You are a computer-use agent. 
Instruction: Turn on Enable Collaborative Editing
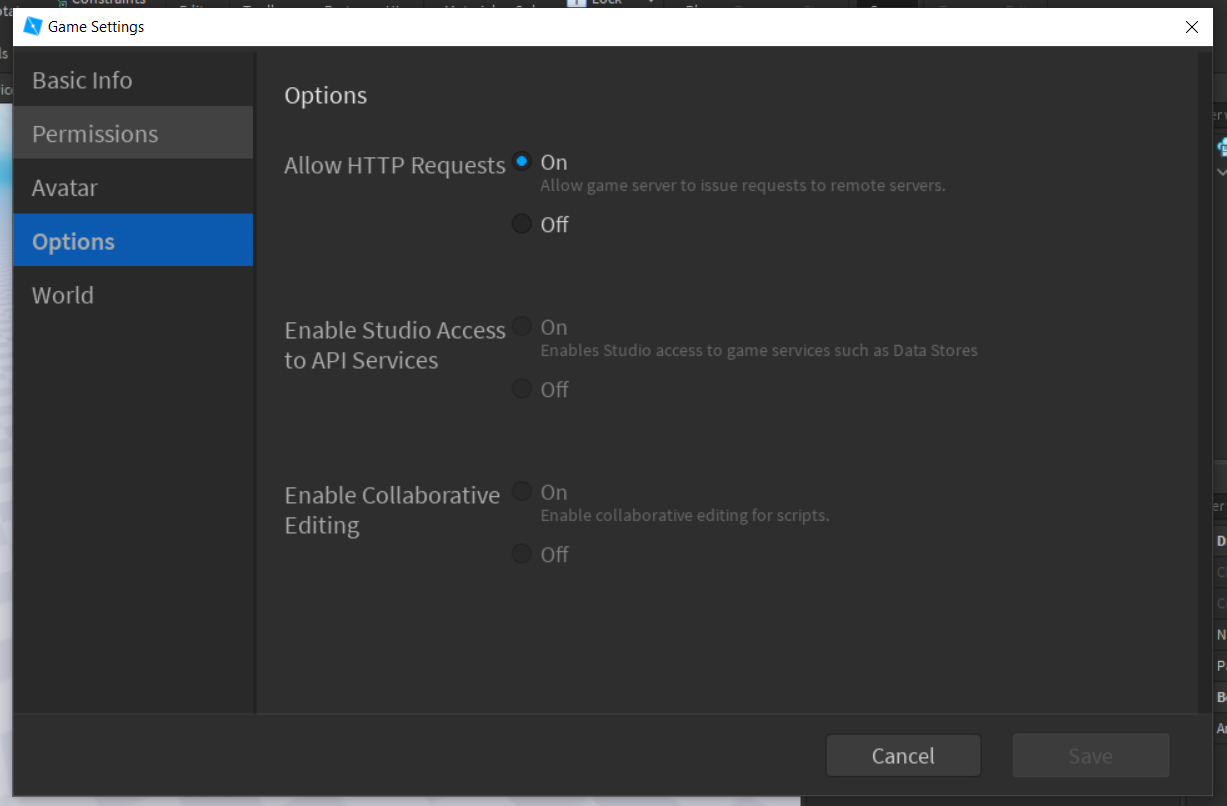521,490
